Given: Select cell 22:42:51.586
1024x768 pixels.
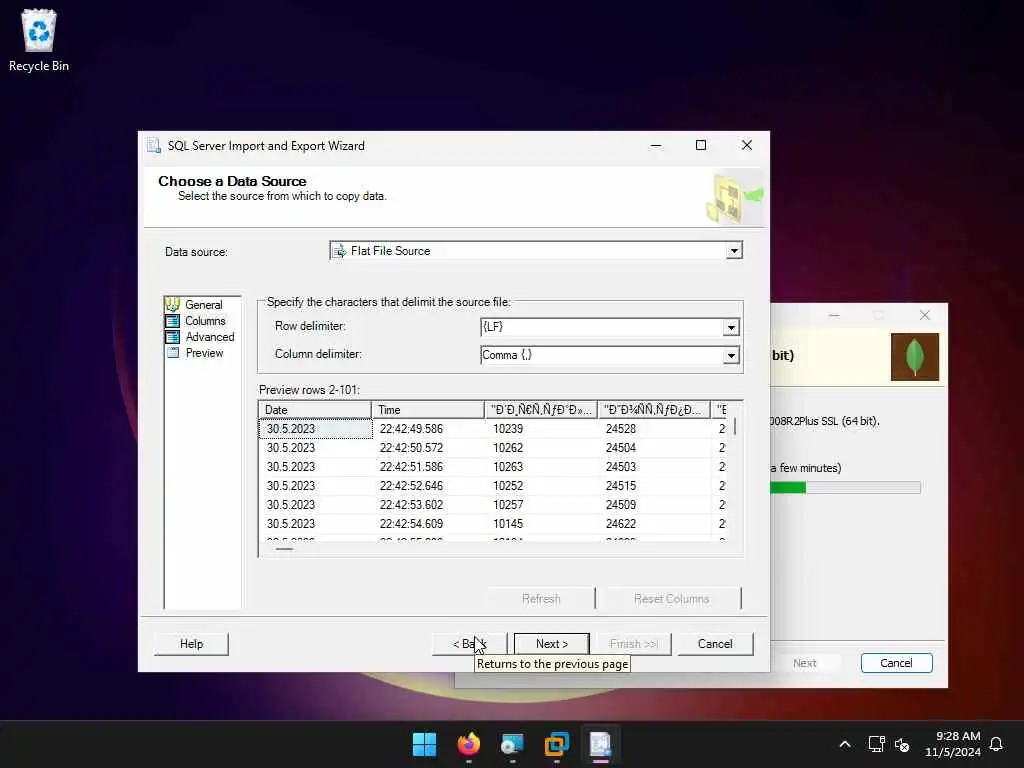Looking at the screenshot, I should coord(428,467).
